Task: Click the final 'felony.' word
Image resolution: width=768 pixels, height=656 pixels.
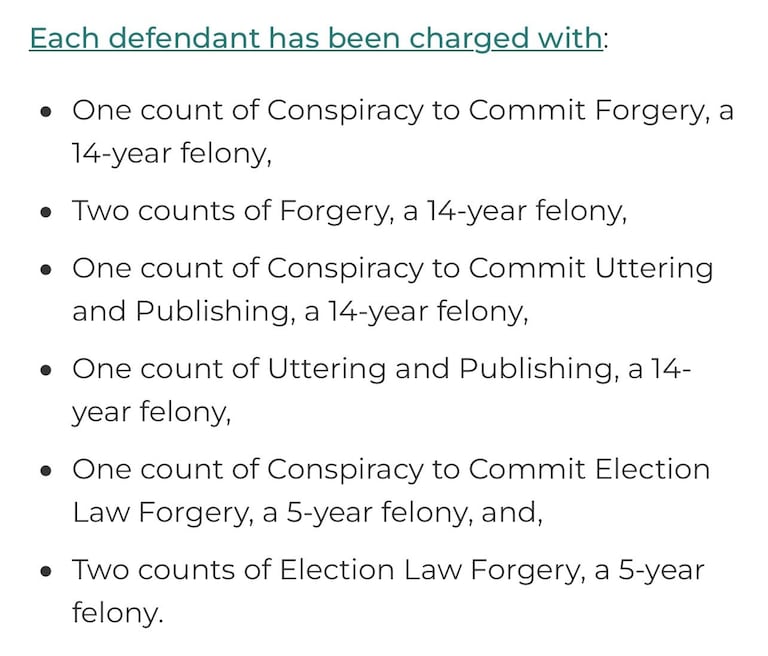Action: pos(116,612)
